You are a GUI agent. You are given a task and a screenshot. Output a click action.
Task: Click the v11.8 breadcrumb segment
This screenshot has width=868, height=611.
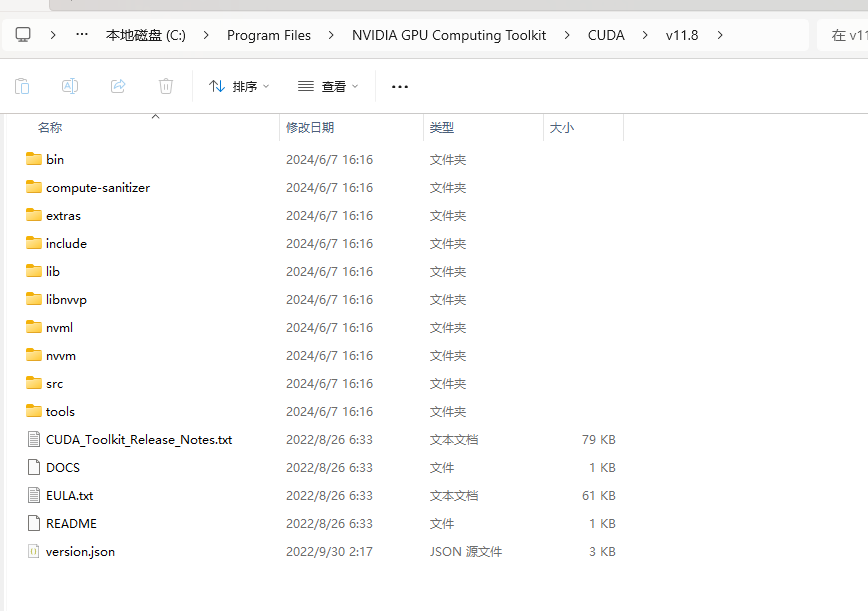(682, 35)
